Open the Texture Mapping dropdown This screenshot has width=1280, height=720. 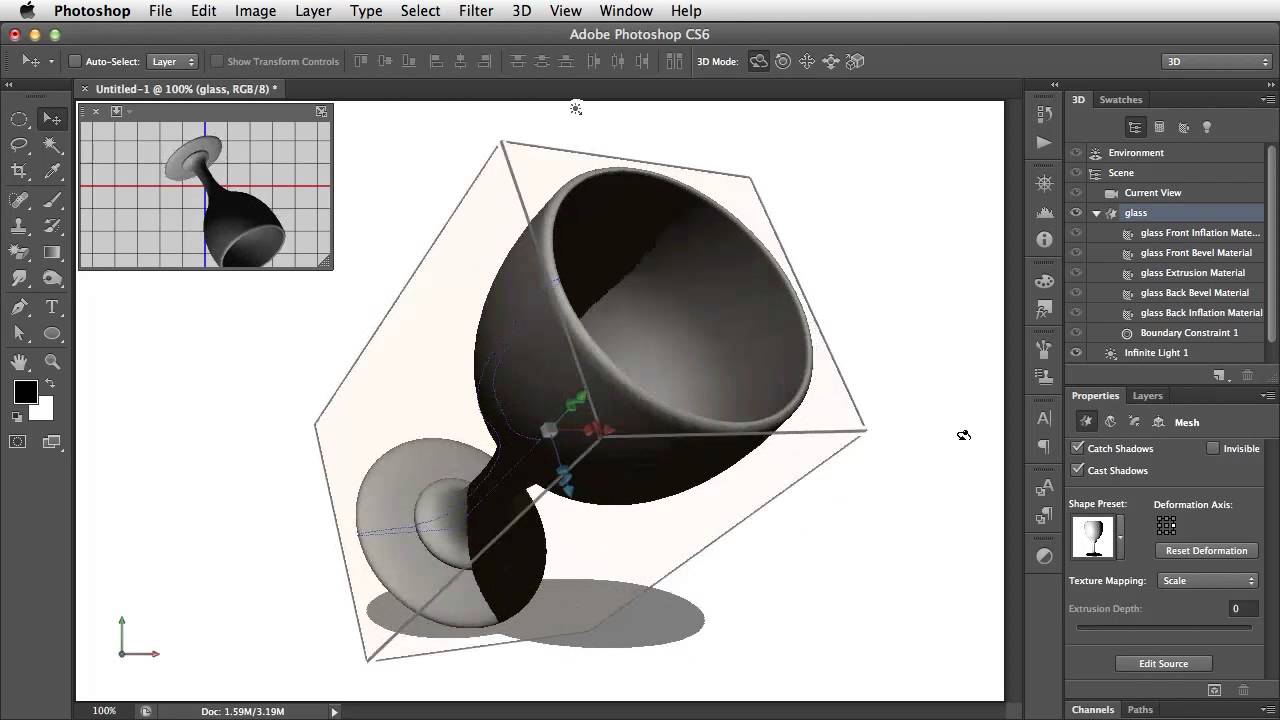[x=1207, y=580]
